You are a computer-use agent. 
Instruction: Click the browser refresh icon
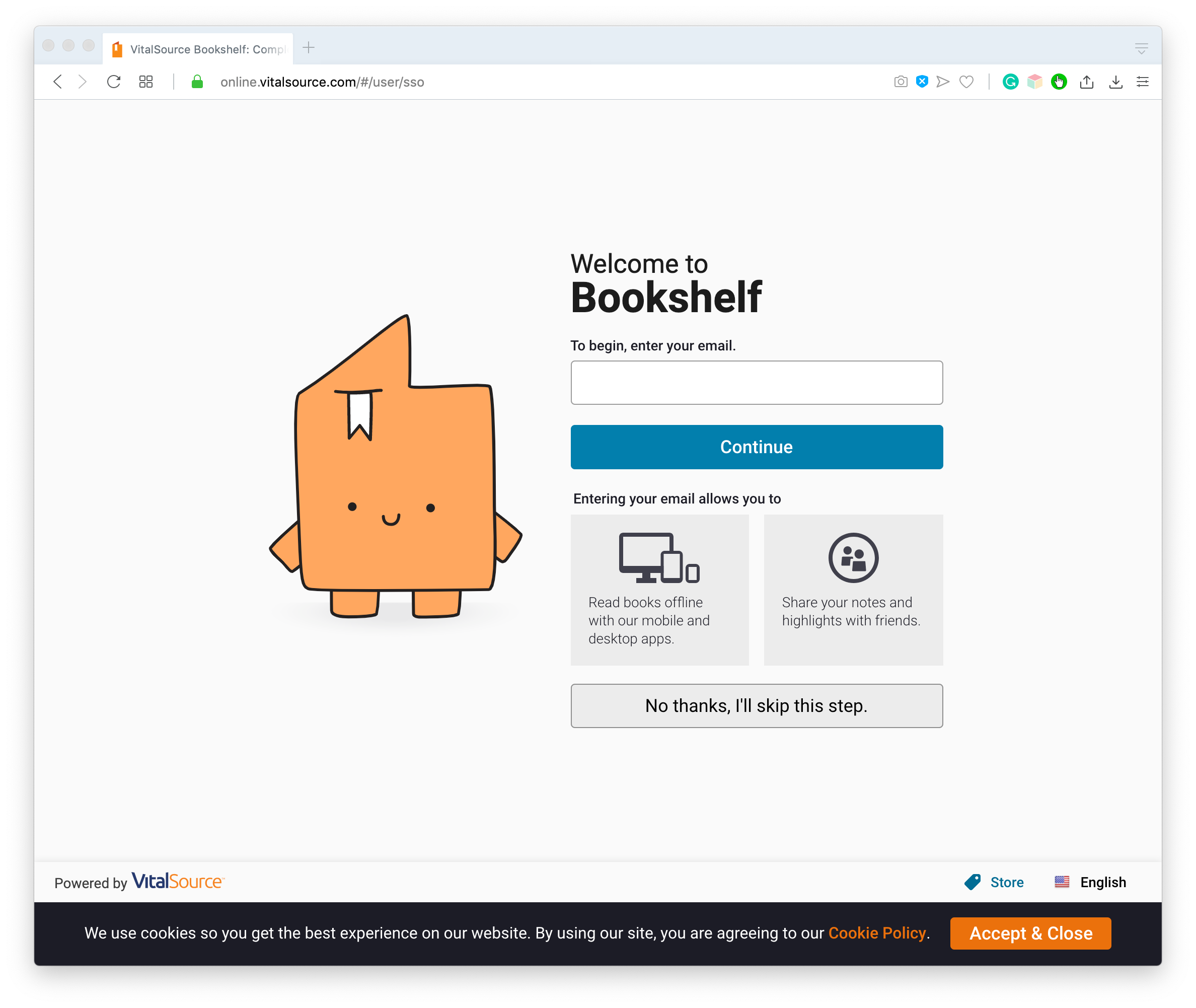[114, 82]
